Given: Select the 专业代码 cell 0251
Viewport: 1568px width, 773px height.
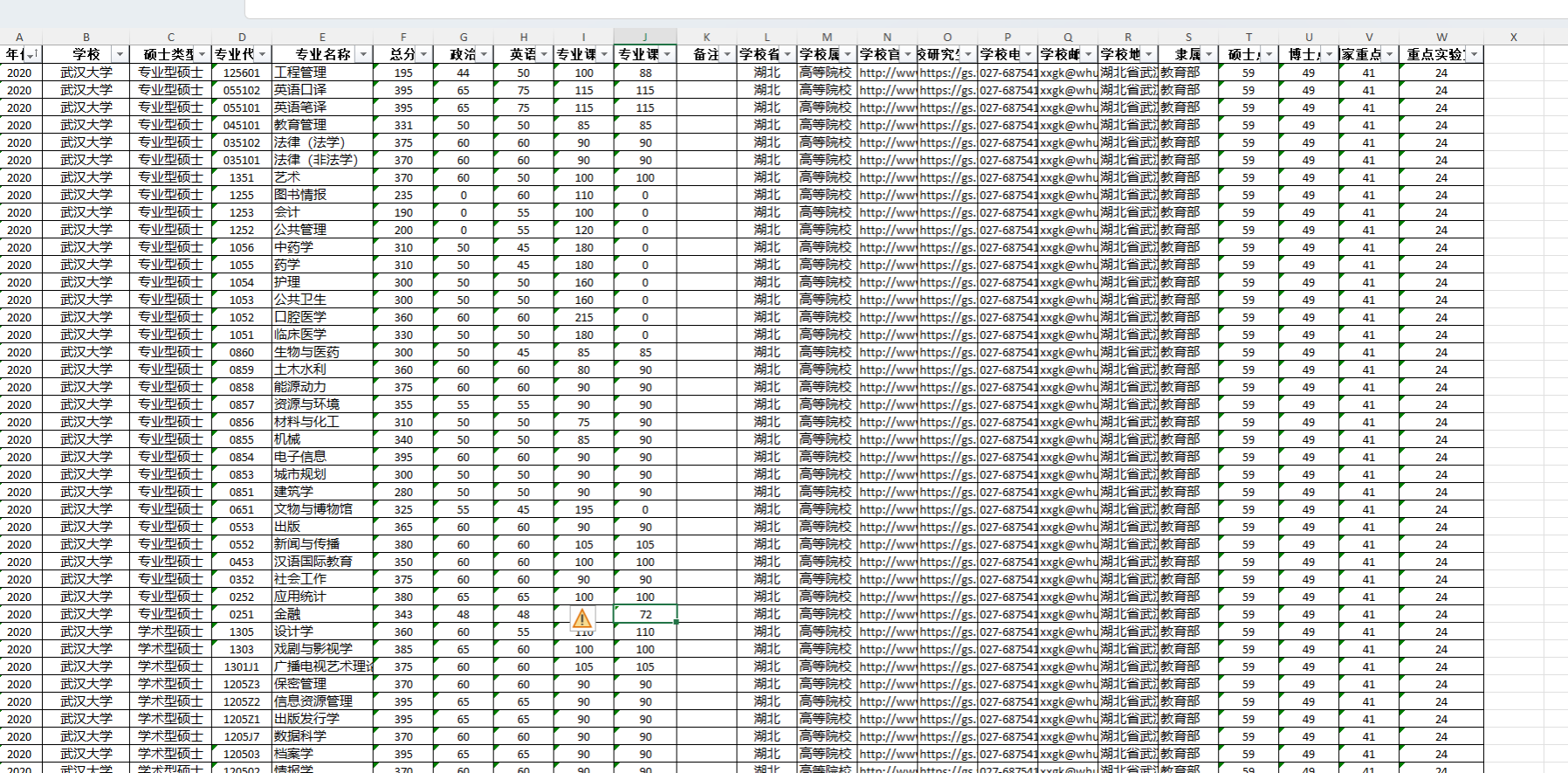Looking at the screenshot, I should coord(242,614).
